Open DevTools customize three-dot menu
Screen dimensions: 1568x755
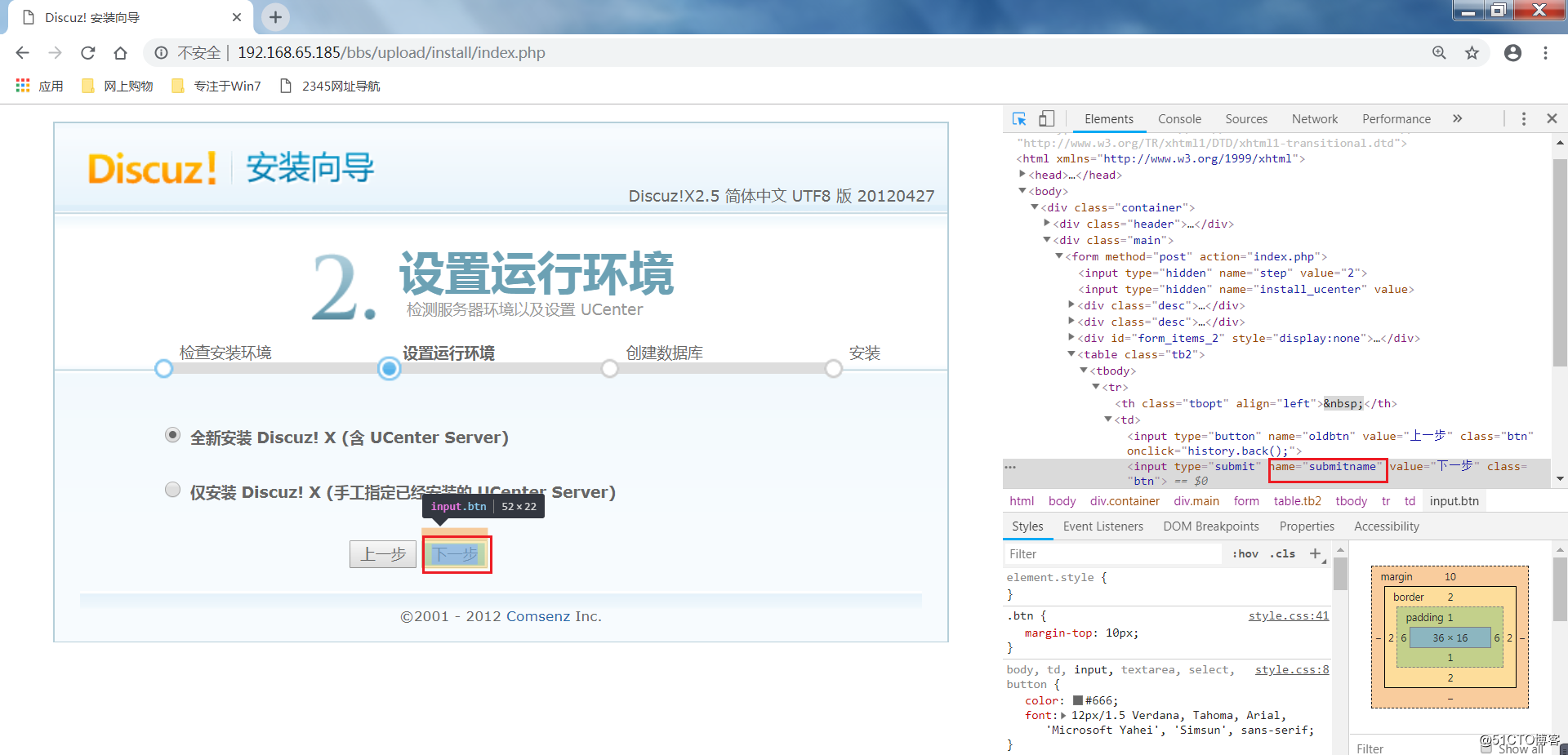click(1523, 119)
